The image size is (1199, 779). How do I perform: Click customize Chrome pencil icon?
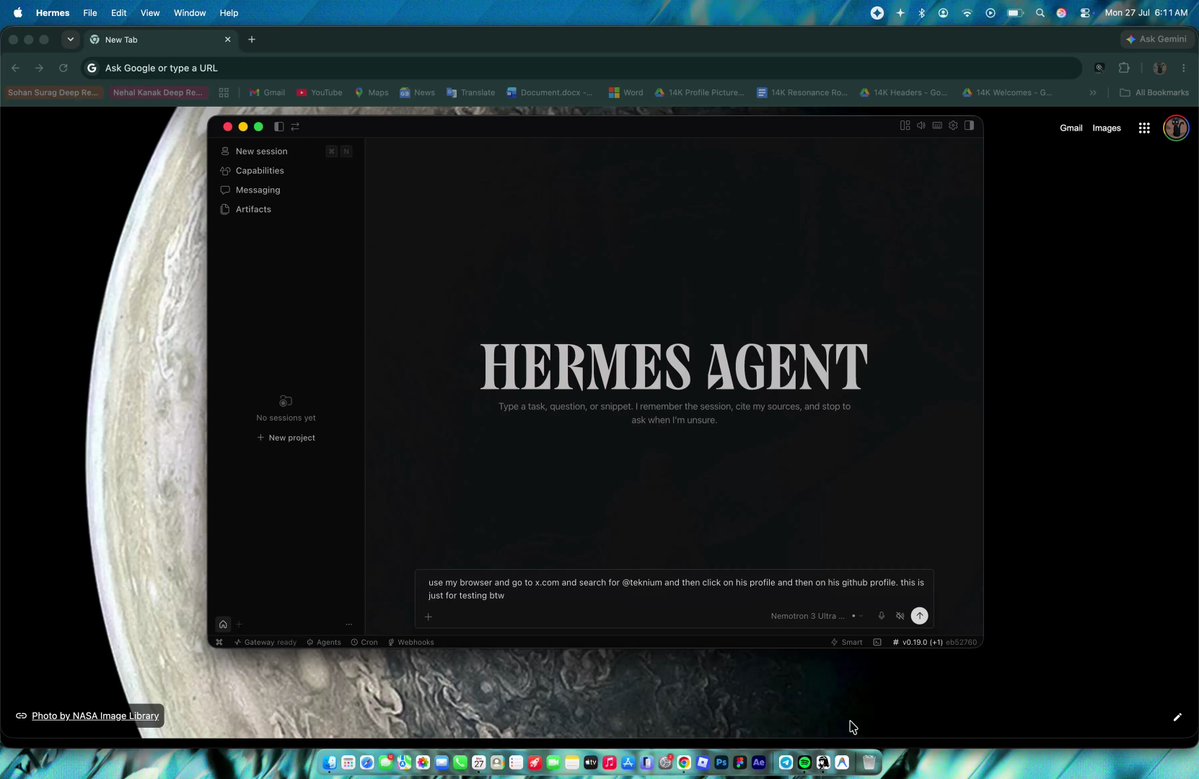(1178, 717)
